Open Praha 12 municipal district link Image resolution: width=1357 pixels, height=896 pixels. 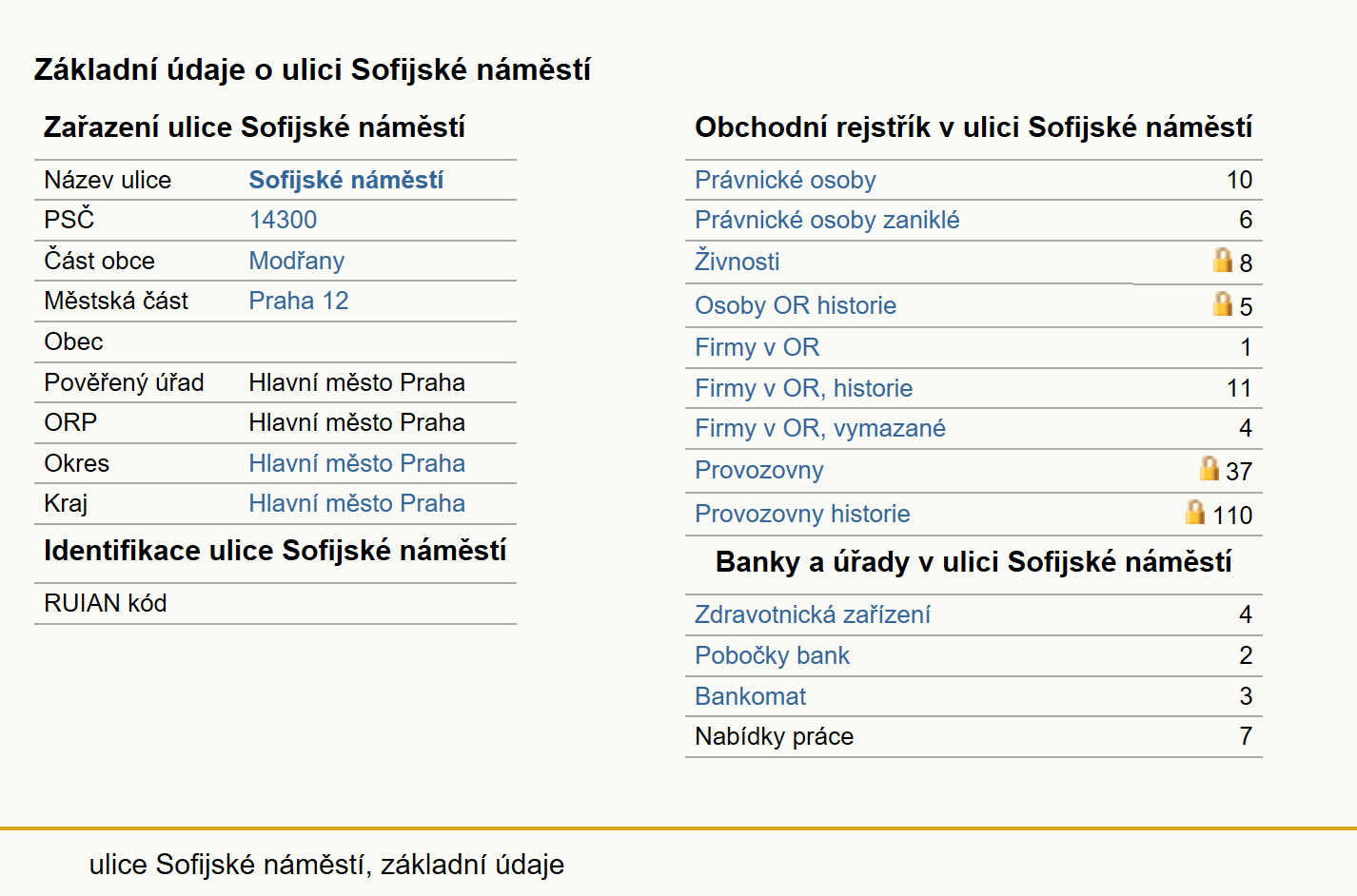tap(298, 301)
